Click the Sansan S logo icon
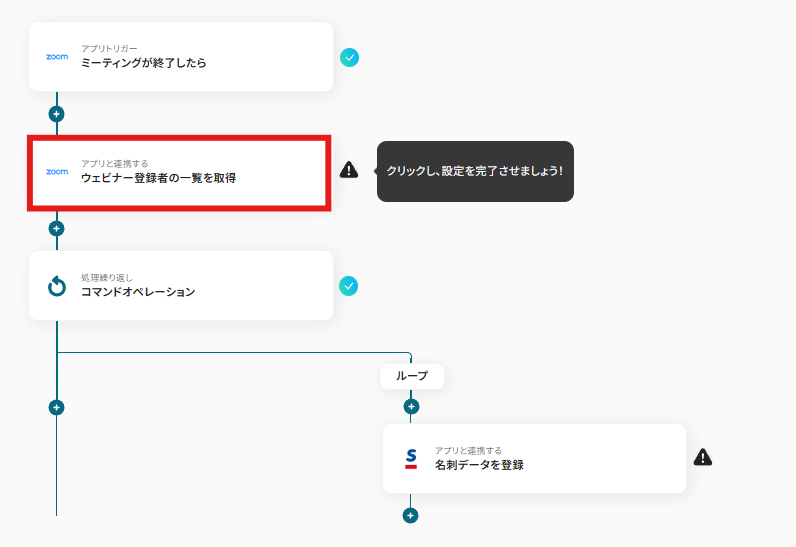Screen dimensions: 796x547 (x=411, y=459)
